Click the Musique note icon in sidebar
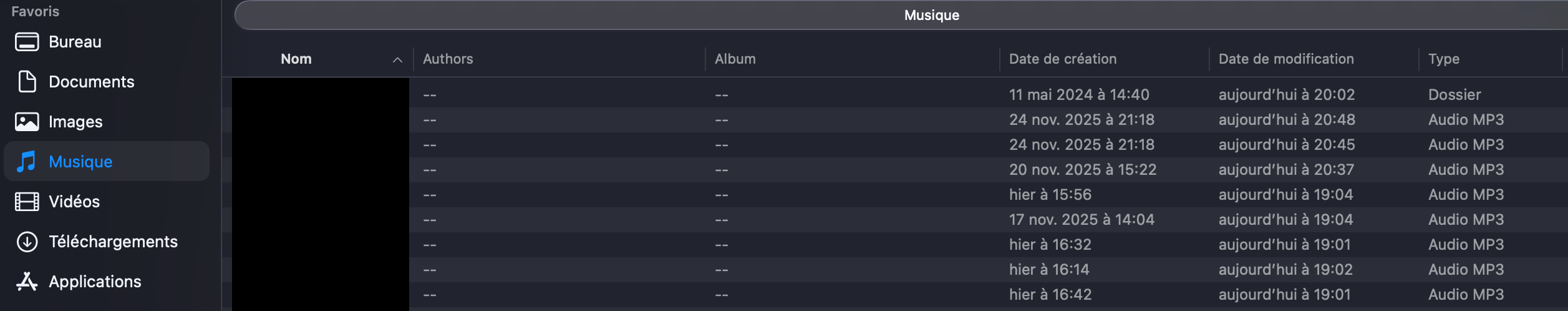This screenshot has width=1568, height=311. click(x=27, y=162)
